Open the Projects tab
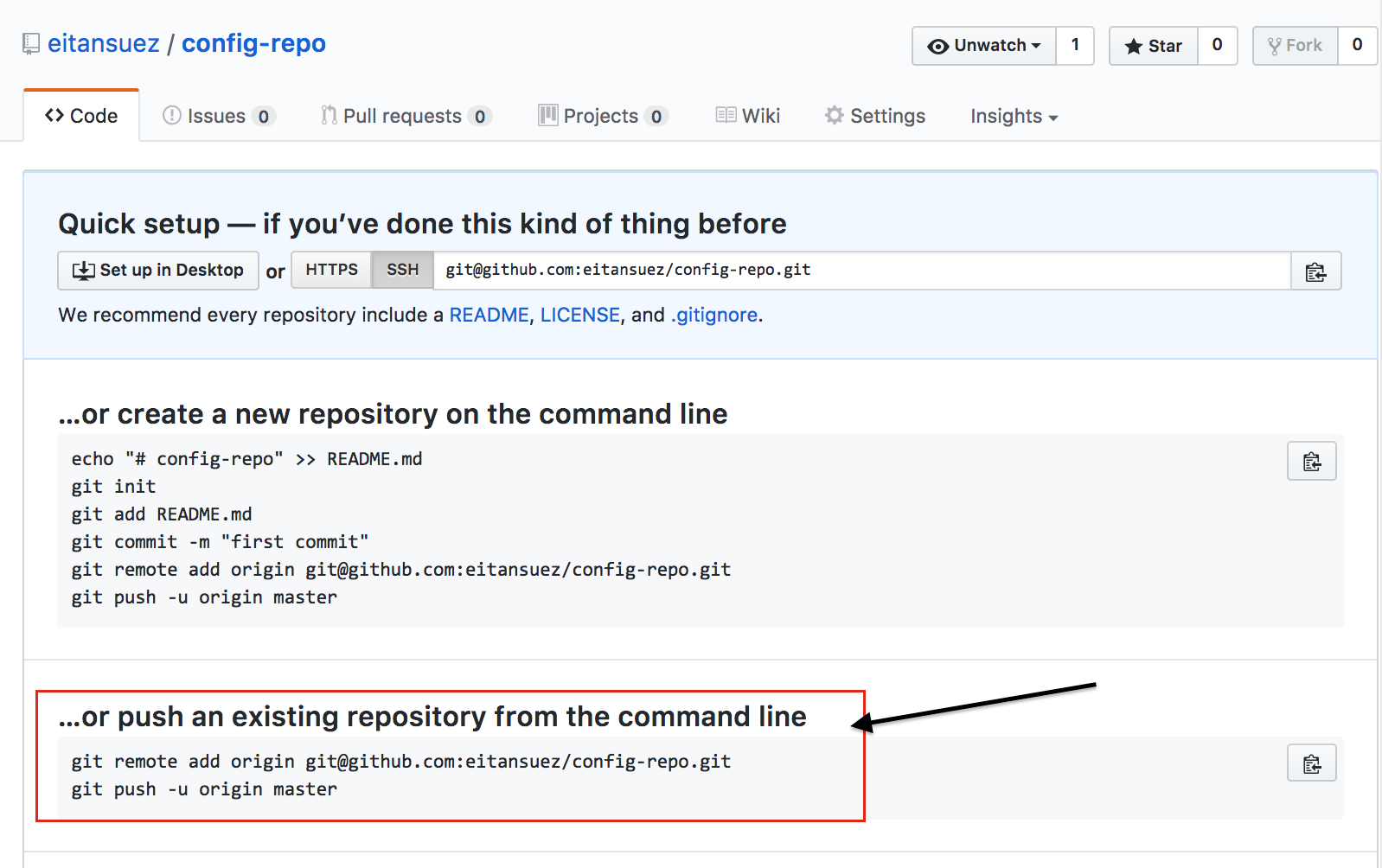This screenshot has height=868, width=1382. coord(603,116)
